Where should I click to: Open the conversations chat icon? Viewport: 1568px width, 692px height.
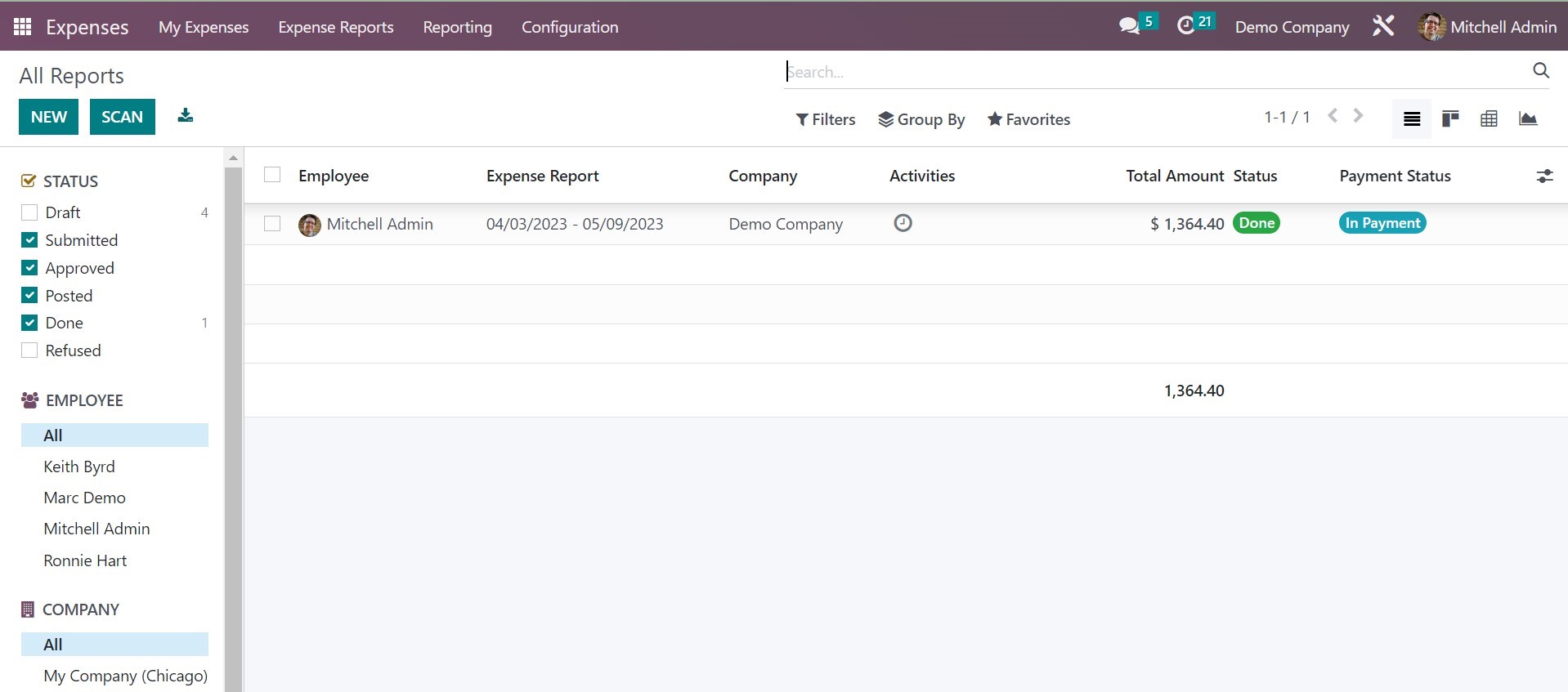click(1129, 26)
